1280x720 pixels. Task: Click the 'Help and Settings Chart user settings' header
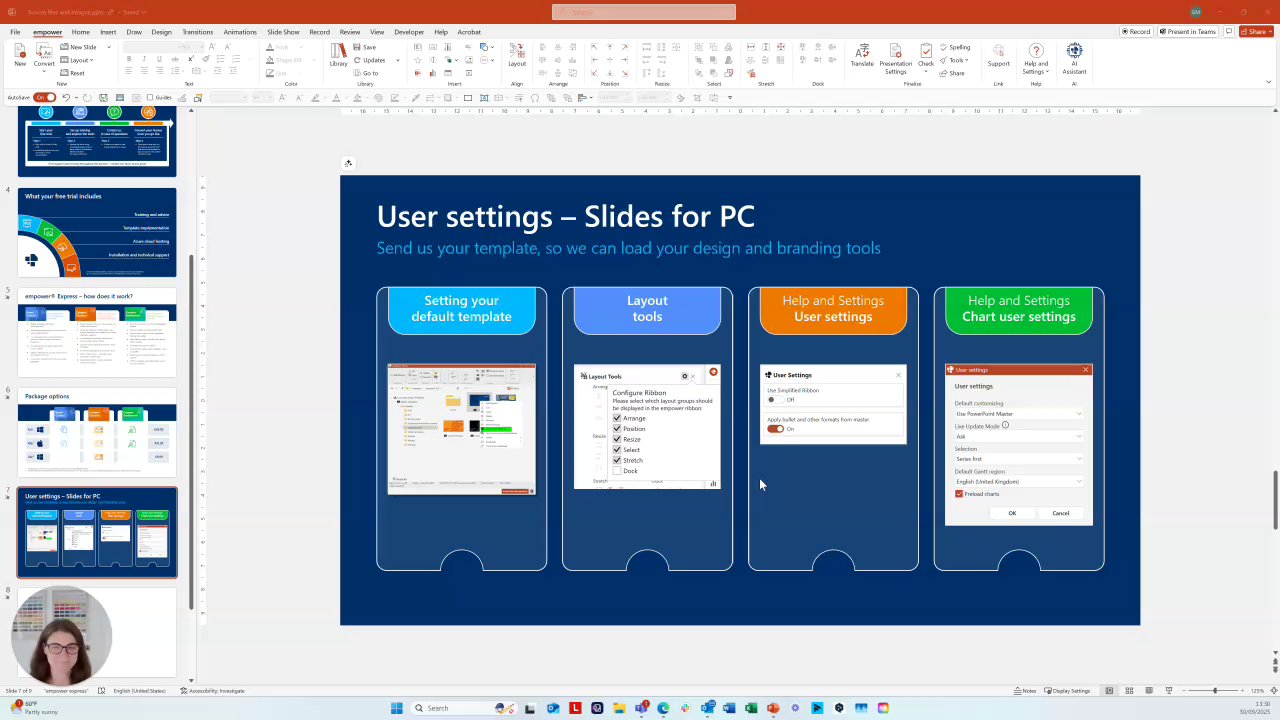(1019, 309)
